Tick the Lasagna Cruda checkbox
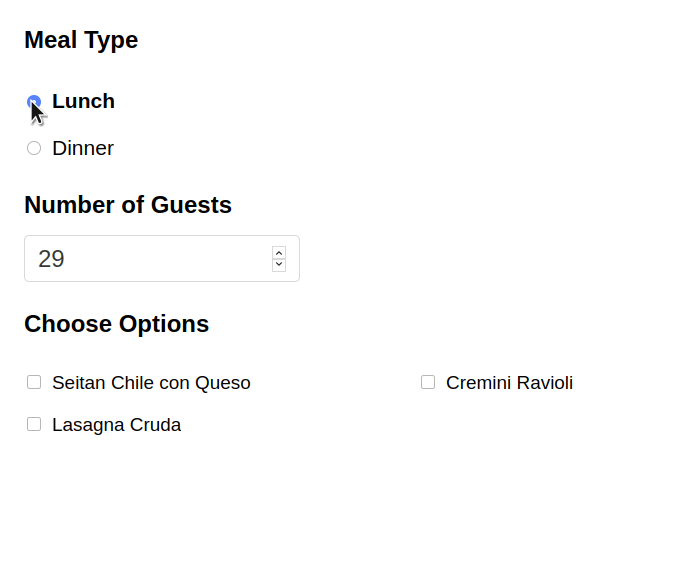Image resolution: width=689 pixels, height=581 pixels. [34, 425]
